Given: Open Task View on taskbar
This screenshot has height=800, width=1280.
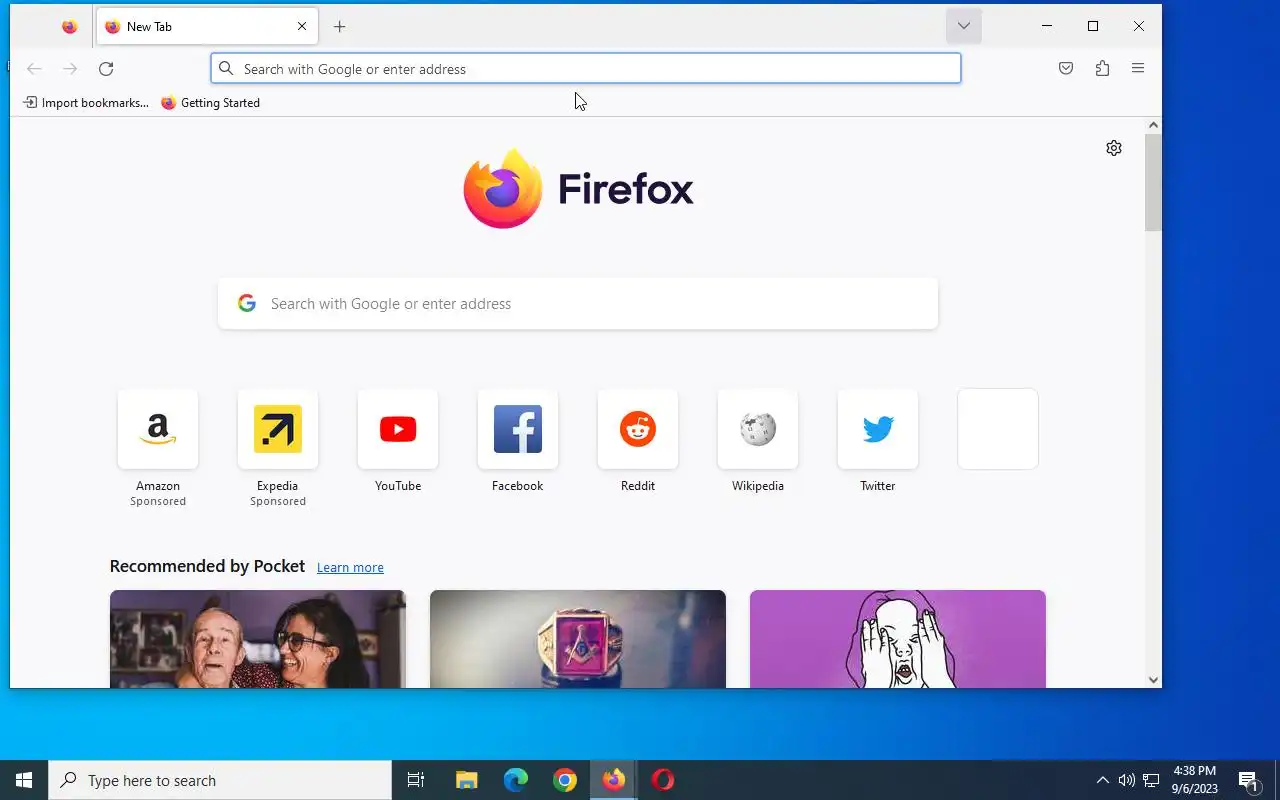Looking at the screenshot, I should (x=416, y=780).
